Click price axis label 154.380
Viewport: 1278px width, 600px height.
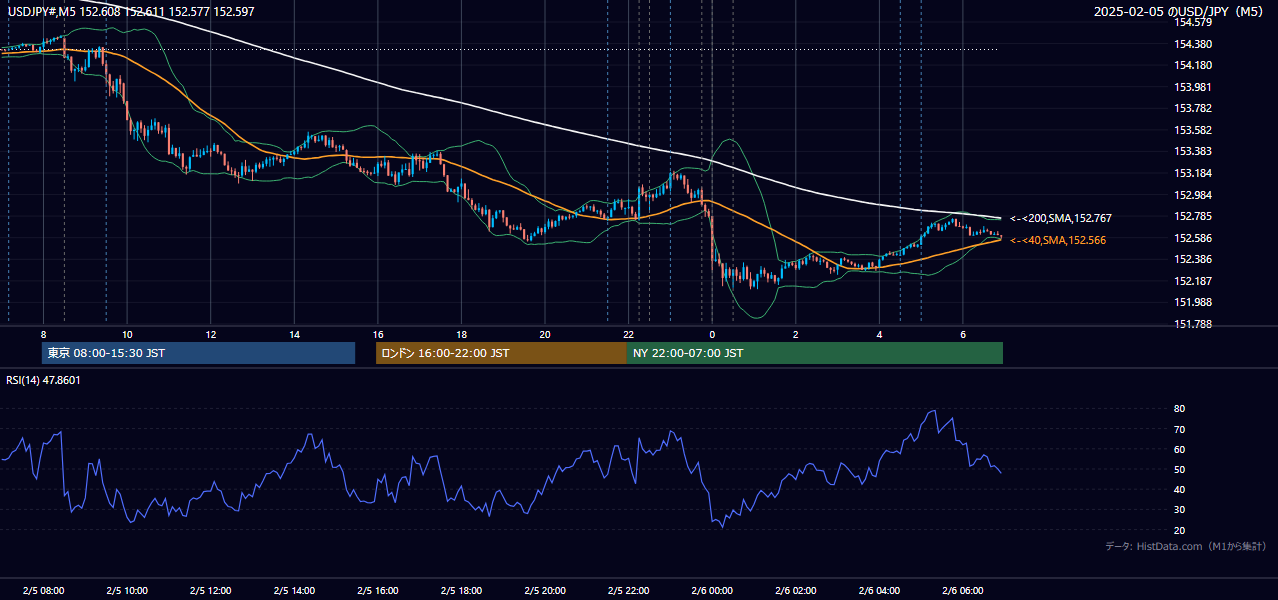point(1193,44)
